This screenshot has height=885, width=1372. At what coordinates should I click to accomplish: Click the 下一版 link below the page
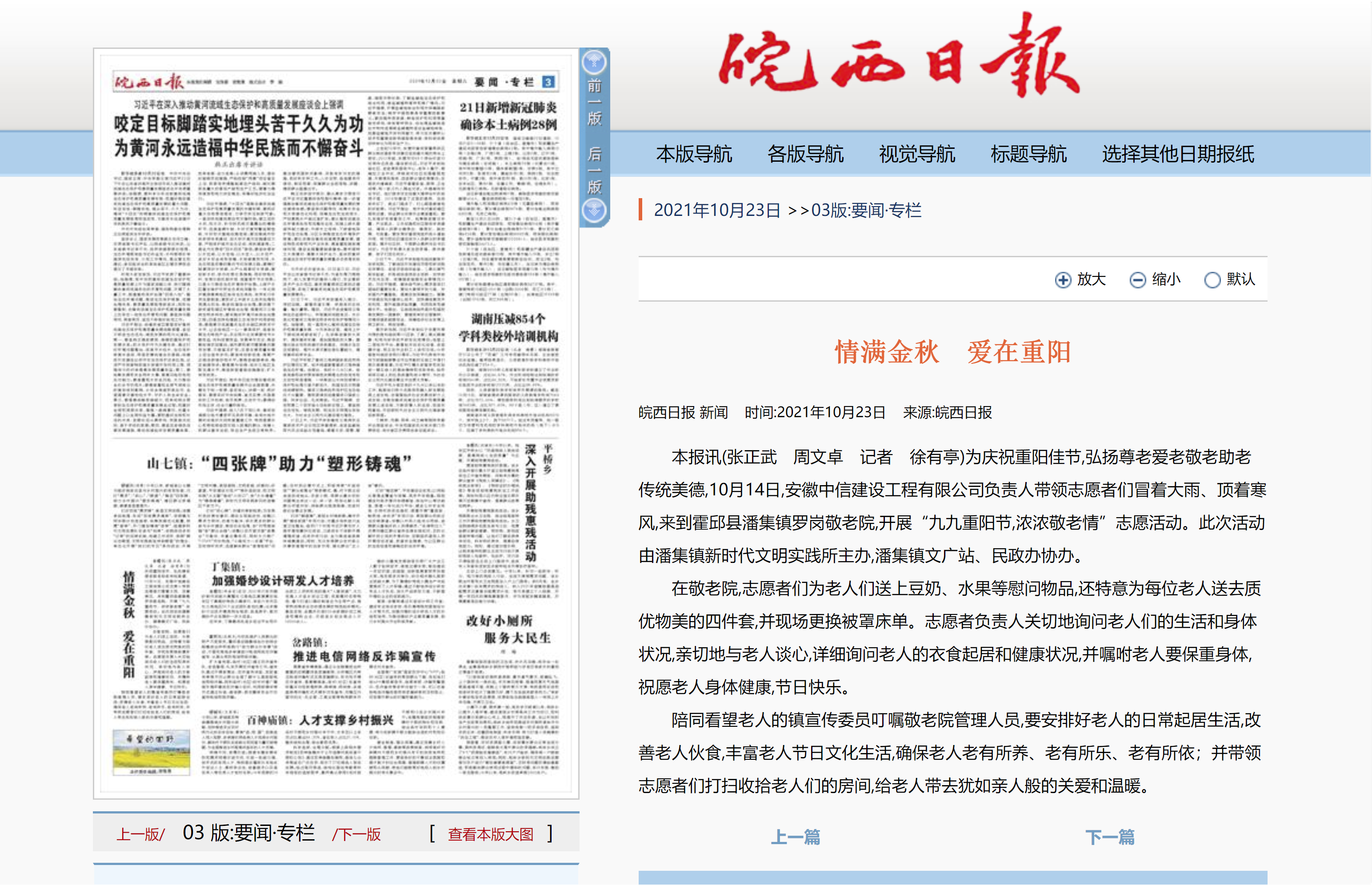point(356,834)
